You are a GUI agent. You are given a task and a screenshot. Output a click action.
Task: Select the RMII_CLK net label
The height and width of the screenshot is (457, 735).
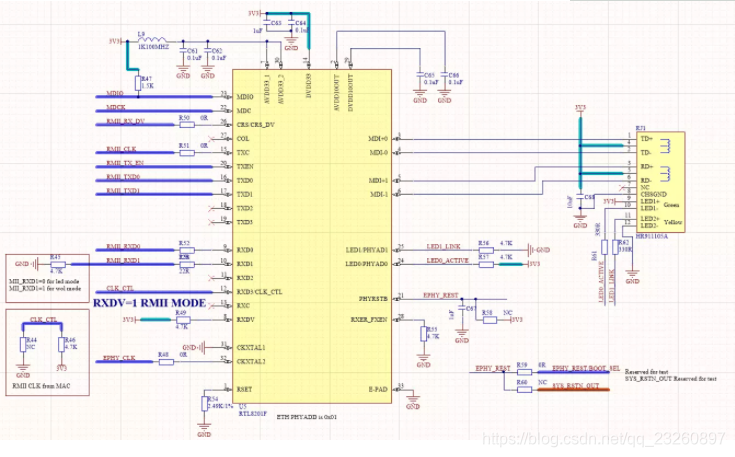[x=121, y=149]
